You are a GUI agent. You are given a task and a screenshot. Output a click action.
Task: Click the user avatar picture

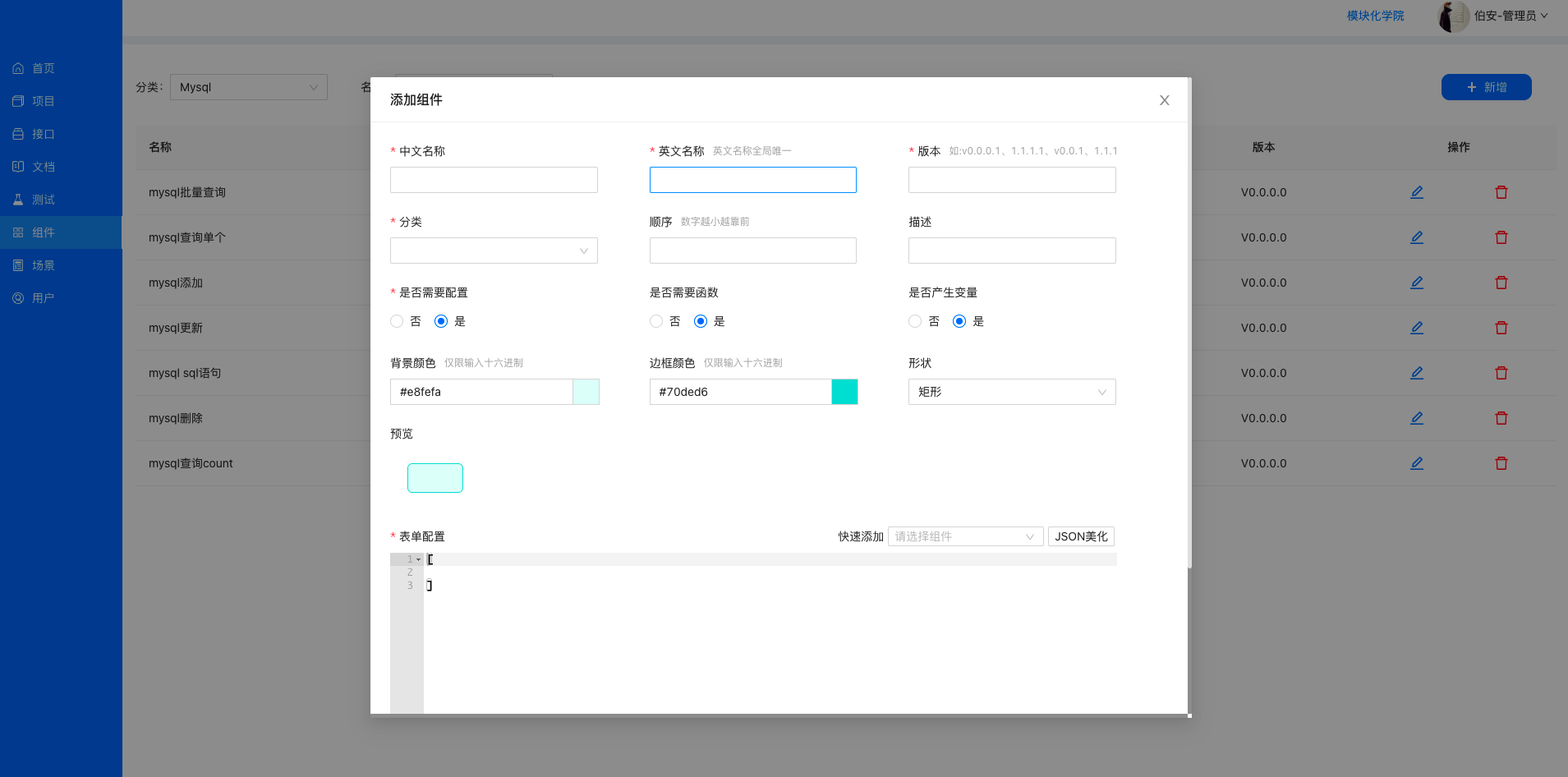pos(1454,16)
